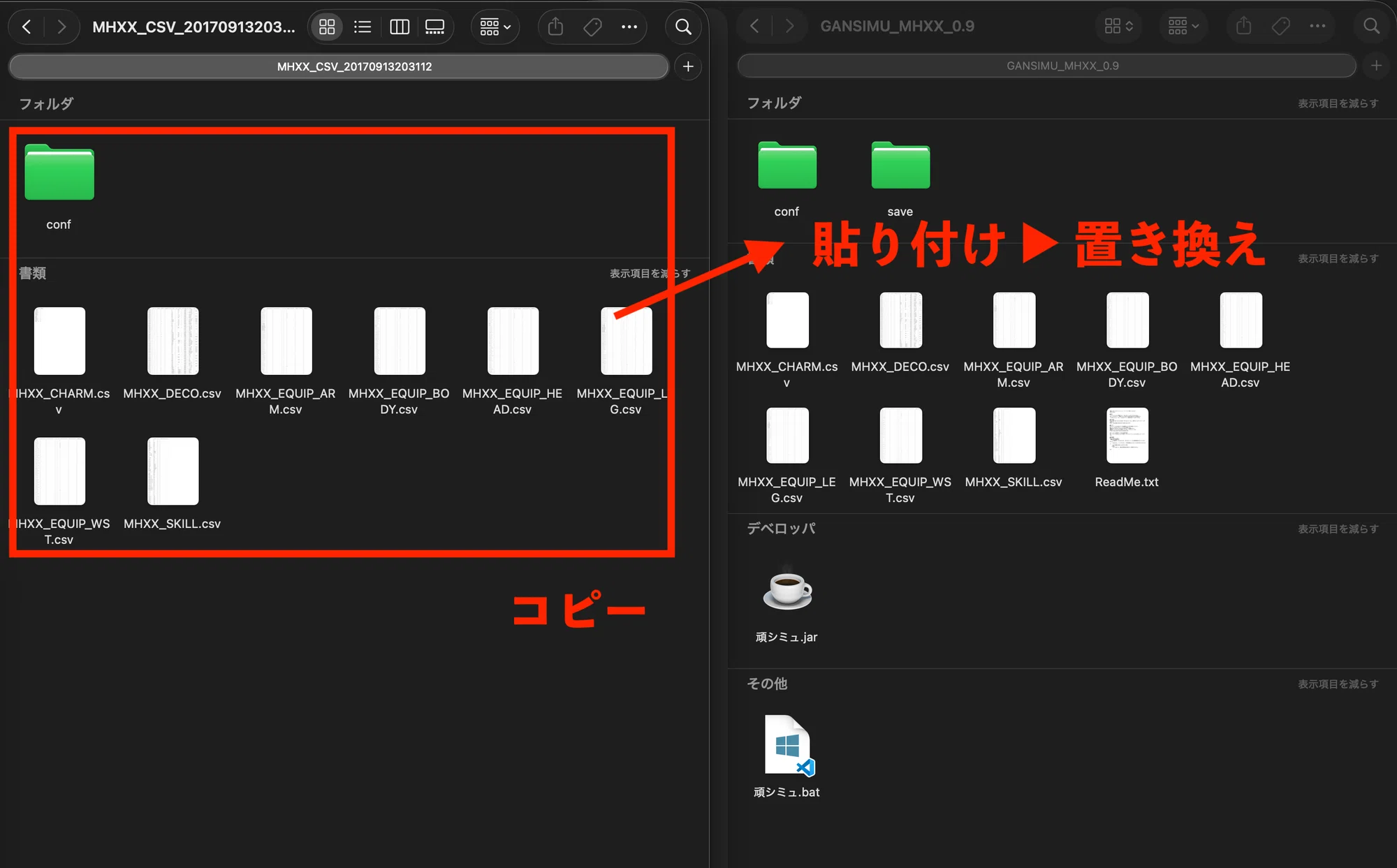The height and width of the screenshot is (868, 1397).
Task: Select ReadMe.txt file
Action: [x=1127, y=448]
